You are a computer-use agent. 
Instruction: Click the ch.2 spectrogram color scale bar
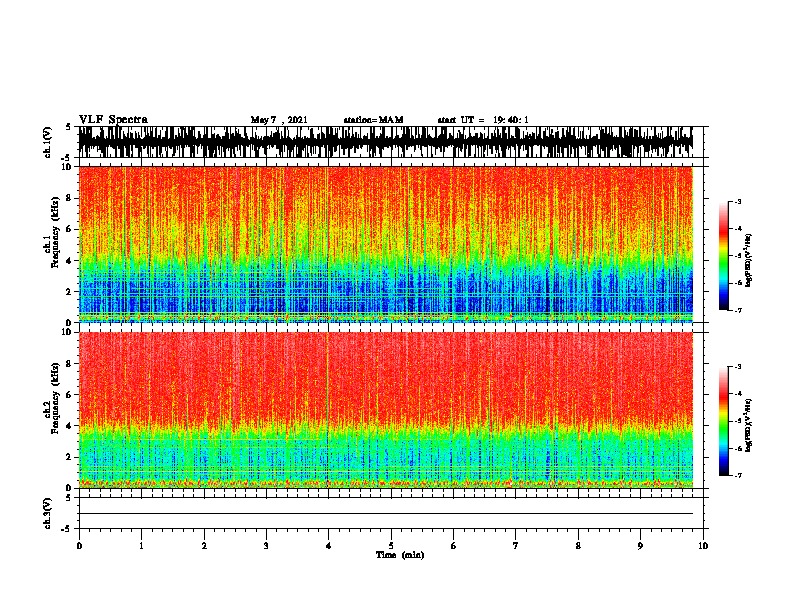pos(724,421)
